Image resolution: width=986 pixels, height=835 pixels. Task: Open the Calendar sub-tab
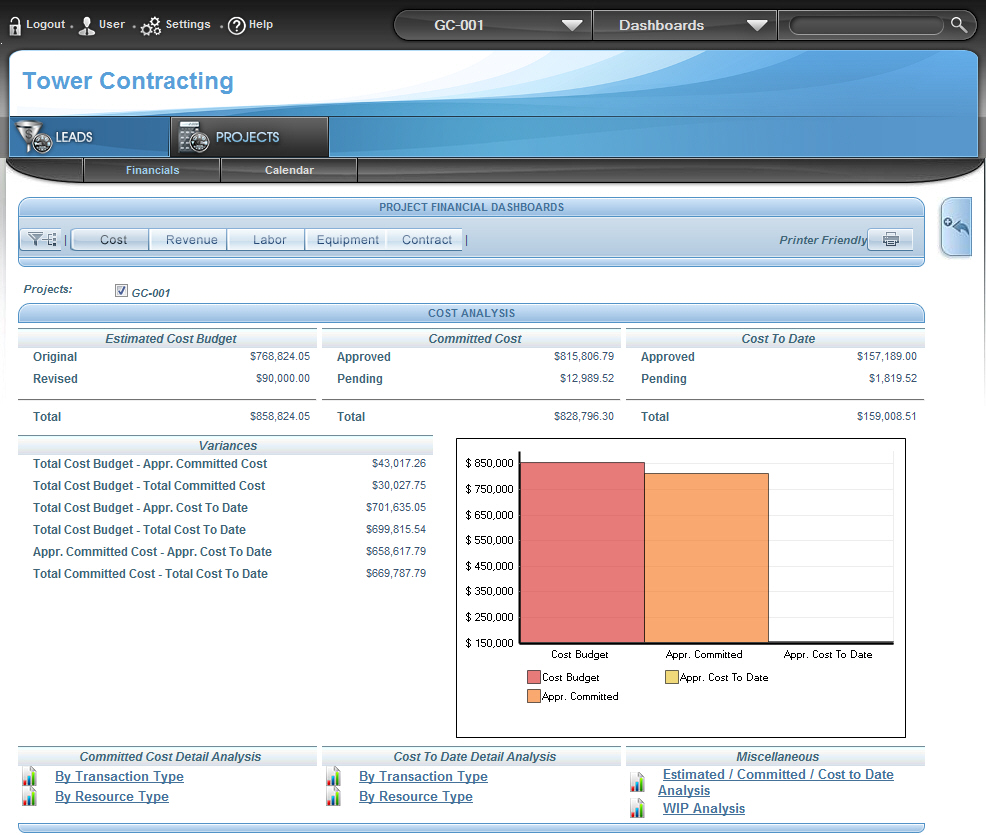click(289, 170)
